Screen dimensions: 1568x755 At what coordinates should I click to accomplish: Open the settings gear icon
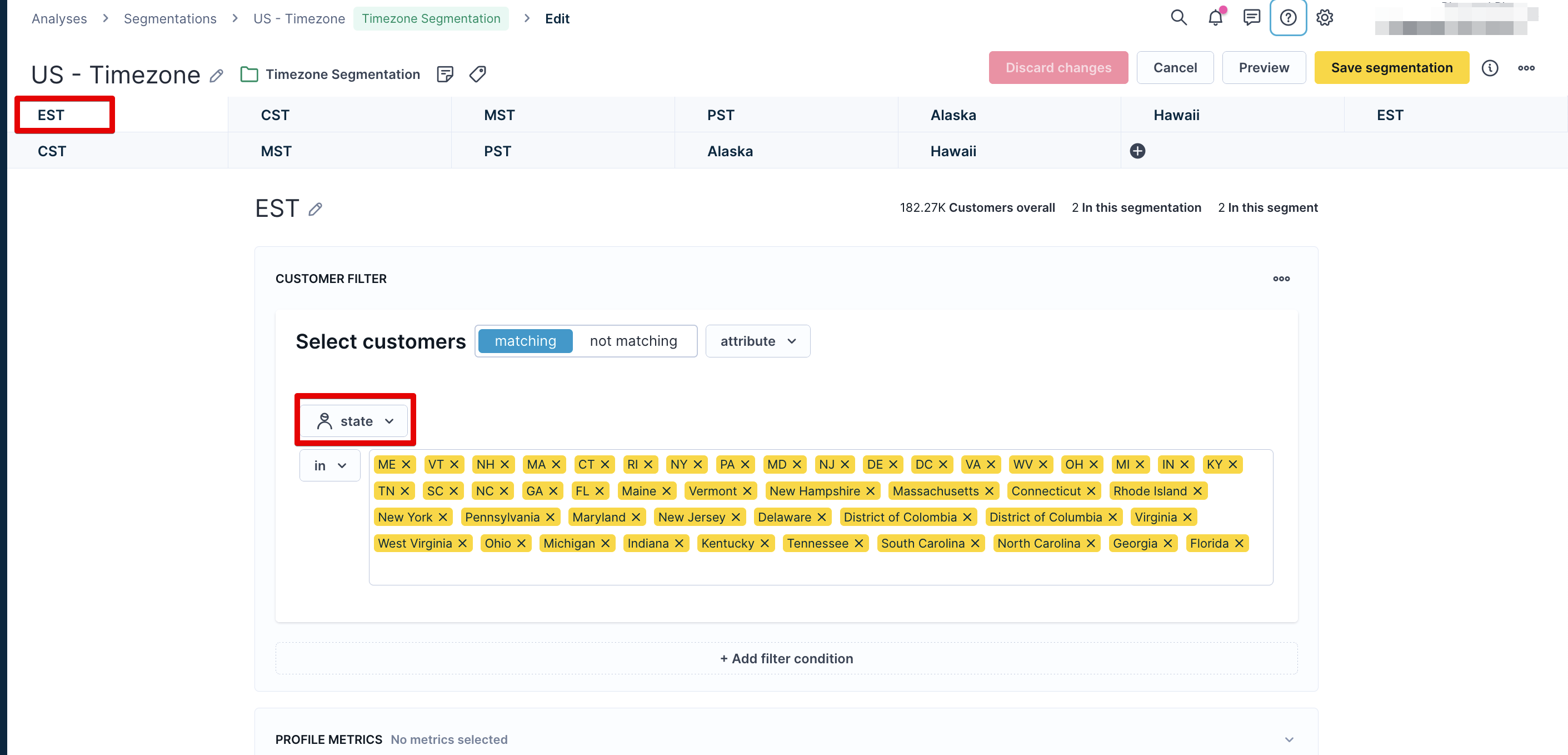point(1325,18)
